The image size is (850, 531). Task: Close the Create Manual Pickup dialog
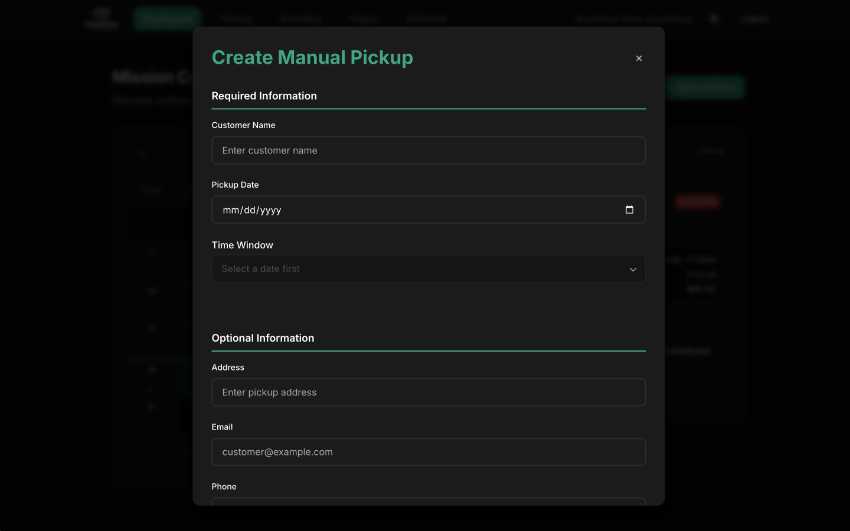coord(639,58)
